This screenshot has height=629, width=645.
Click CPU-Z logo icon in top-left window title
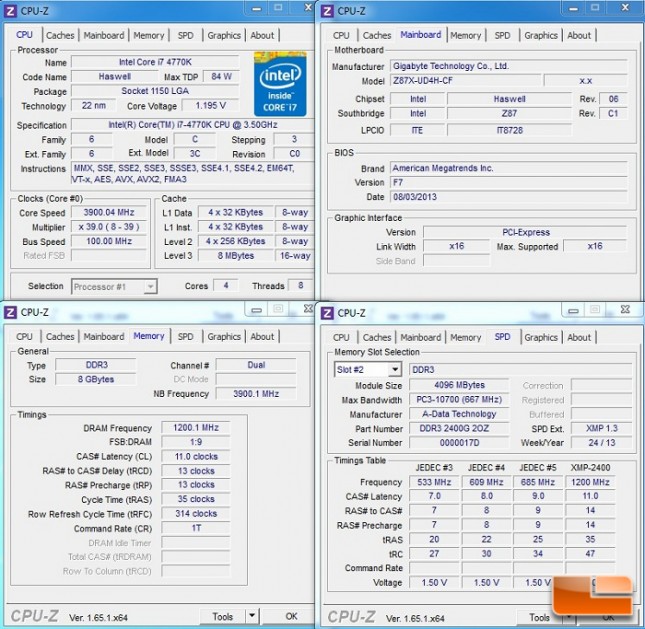10,11
